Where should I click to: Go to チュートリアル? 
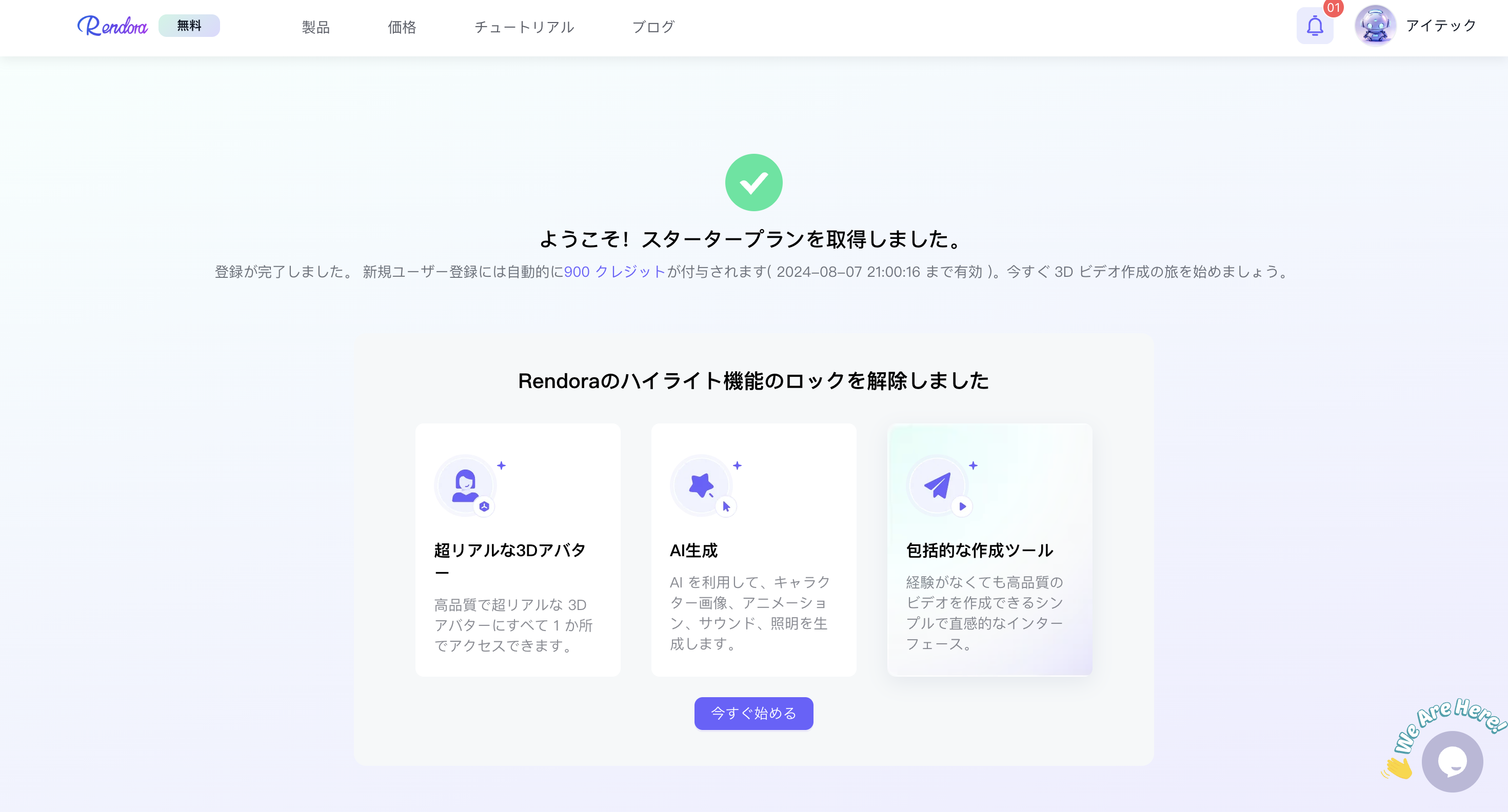(525, 27)
